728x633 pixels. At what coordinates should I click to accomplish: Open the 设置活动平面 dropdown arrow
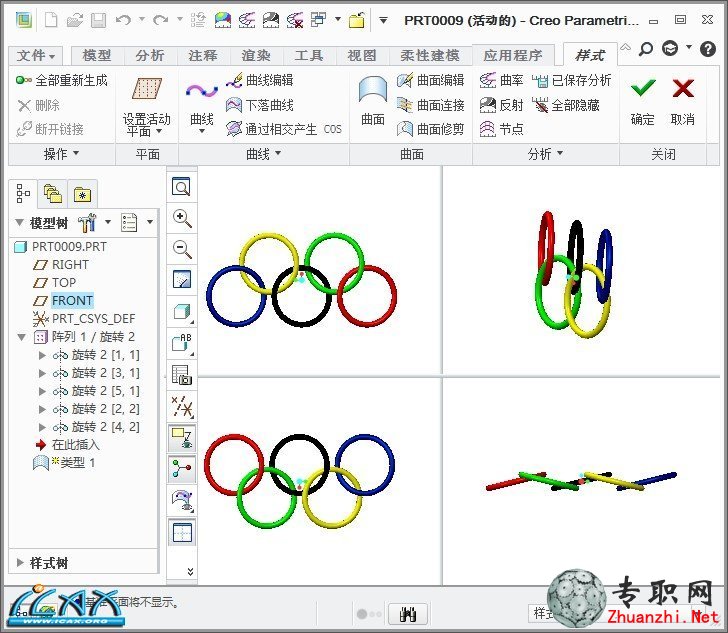pos(159,131)
